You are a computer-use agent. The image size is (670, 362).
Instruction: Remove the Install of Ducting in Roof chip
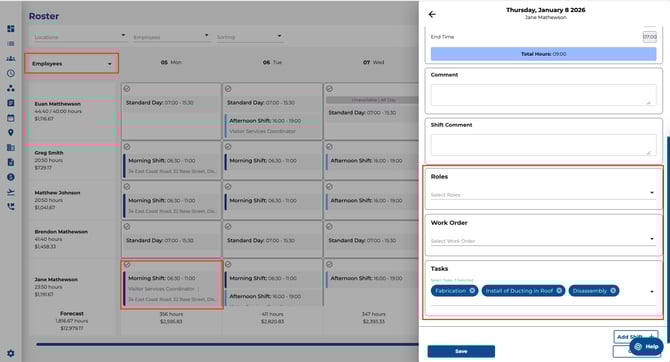coord(559,291)
